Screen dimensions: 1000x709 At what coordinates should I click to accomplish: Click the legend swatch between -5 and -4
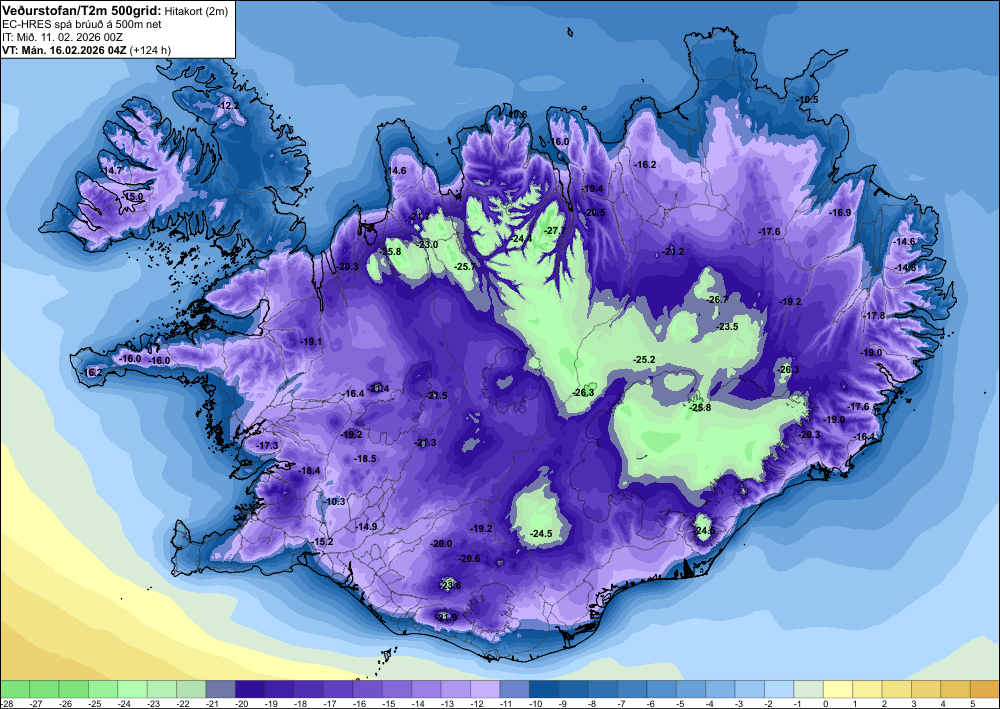tap(691, 689)
